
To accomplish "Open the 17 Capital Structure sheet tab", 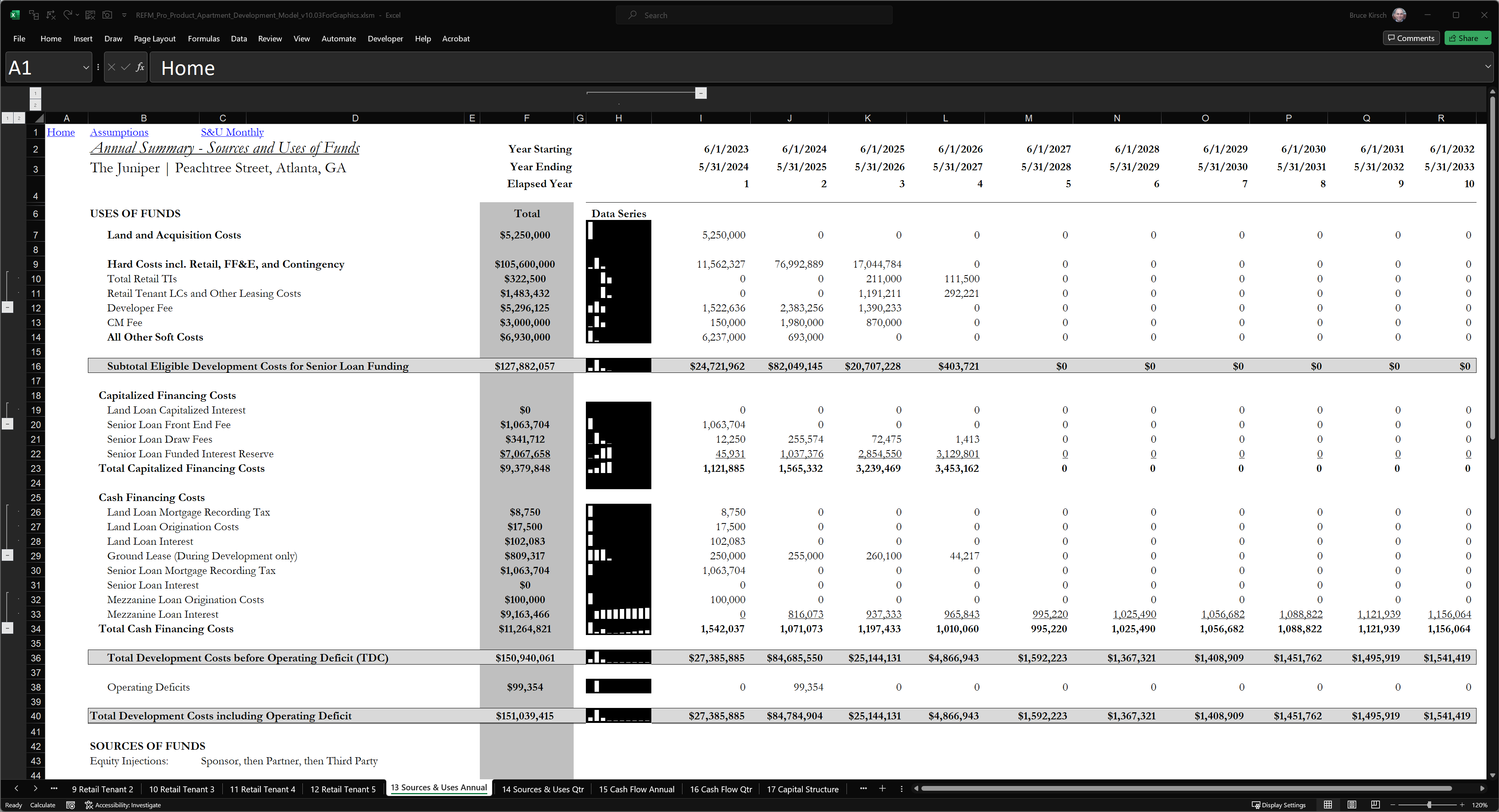I will 802,789.
